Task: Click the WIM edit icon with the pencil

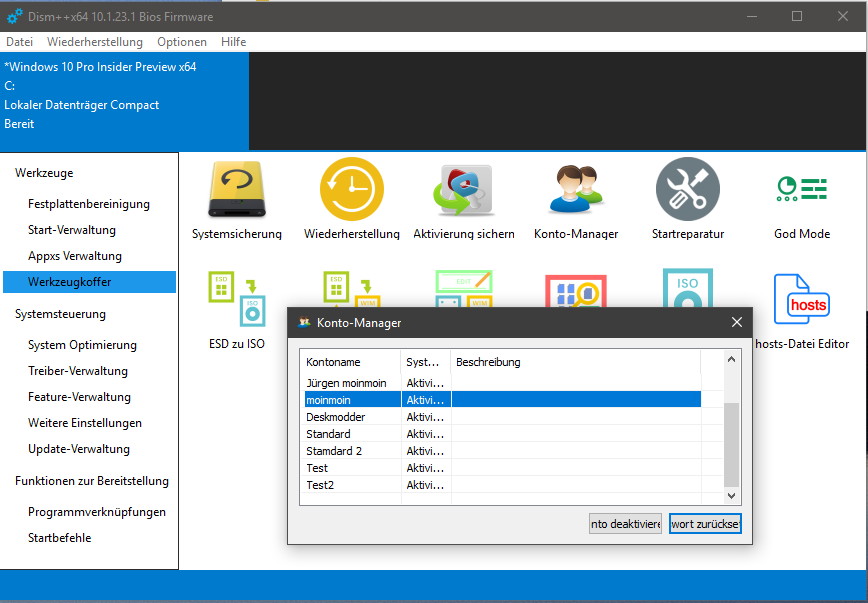Action: pos(464,288)
